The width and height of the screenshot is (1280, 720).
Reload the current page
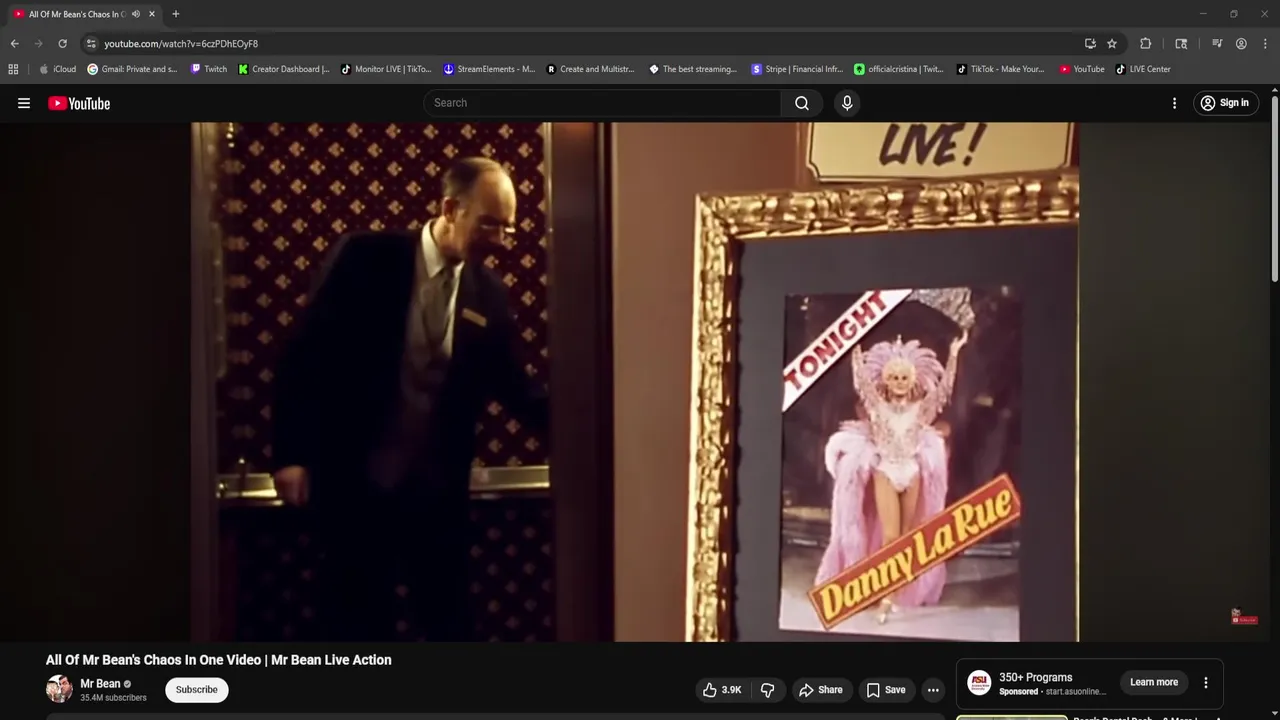tap(62, 44)
